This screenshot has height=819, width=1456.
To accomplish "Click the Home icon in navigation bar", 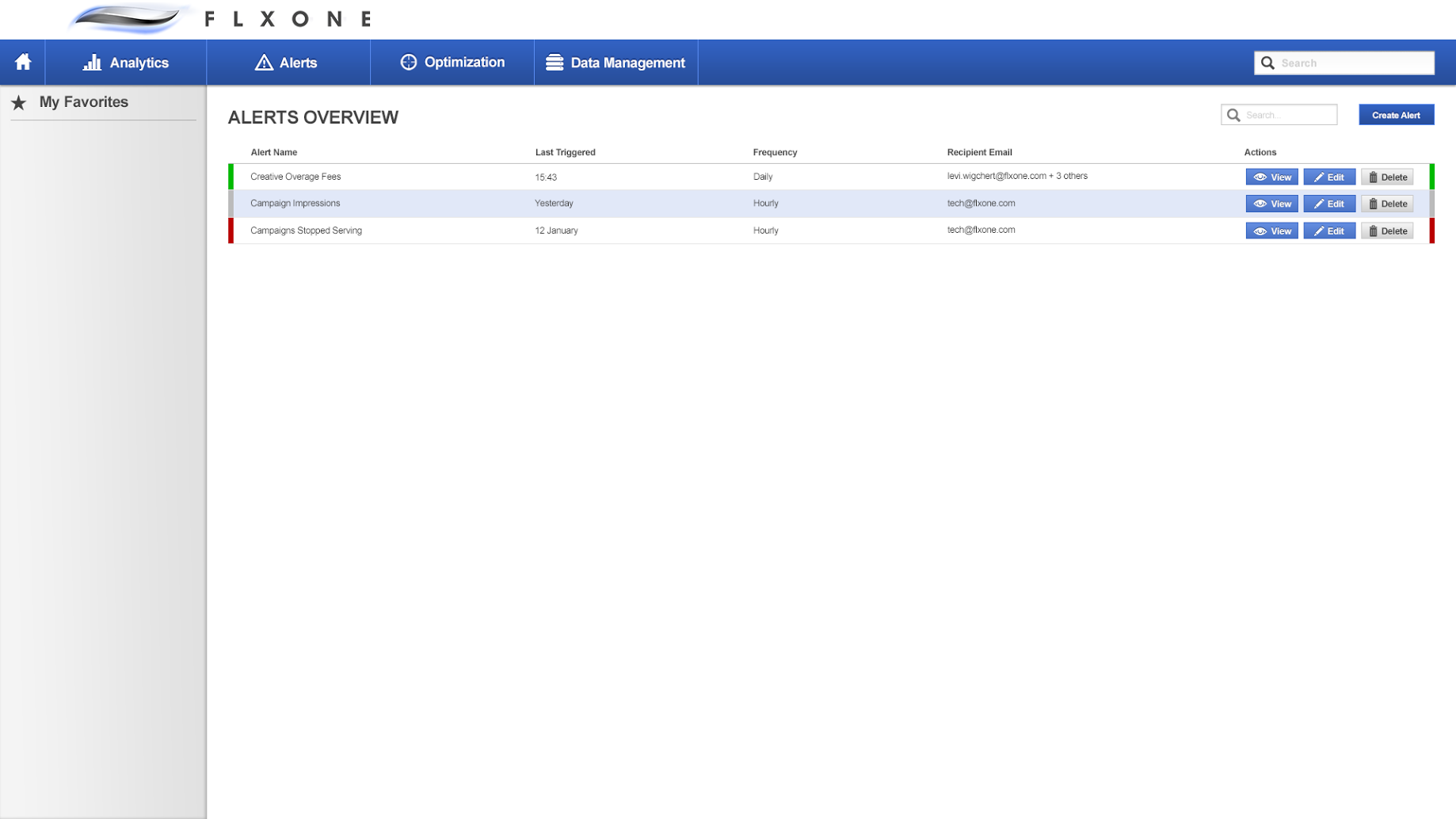I will pyautogui.click(x=23, y=62).
